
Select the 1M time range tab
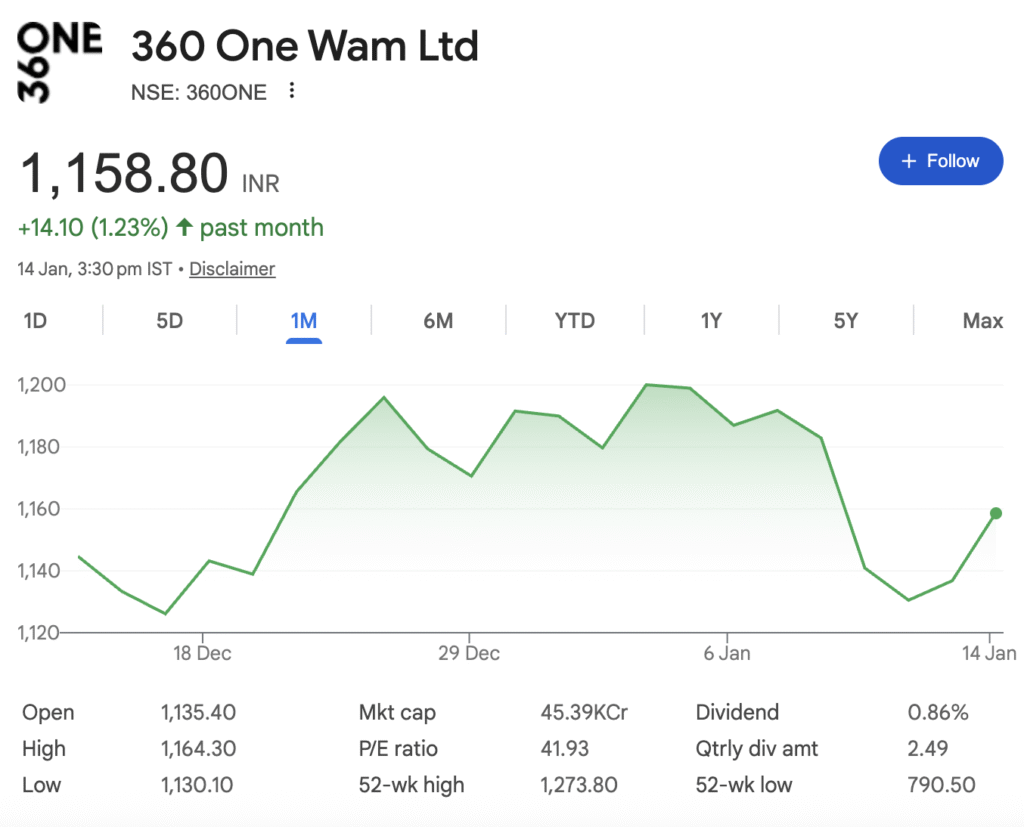tap(304, 321)
